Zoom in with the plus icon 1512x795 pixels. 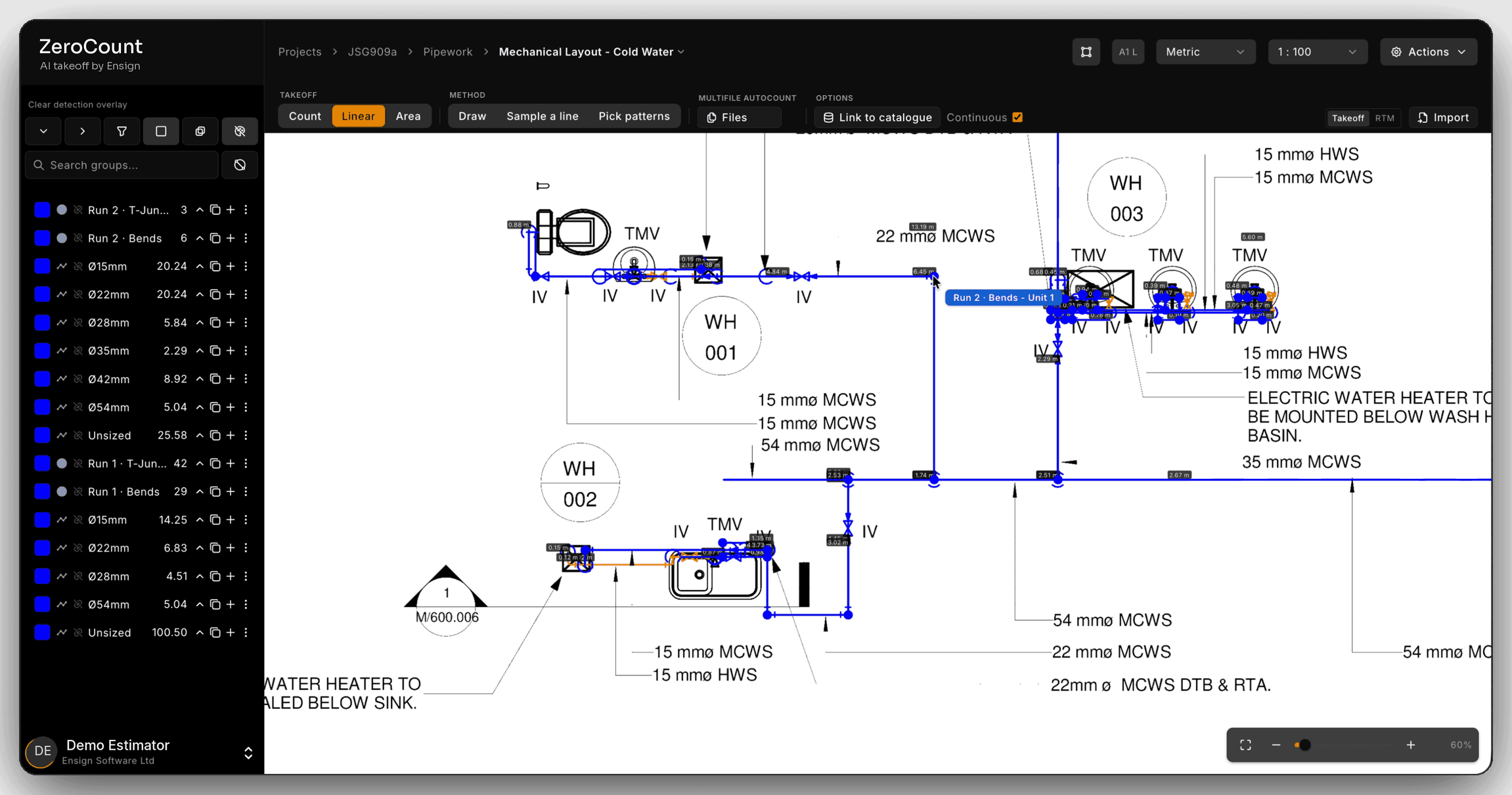[x=1411, y=745]
